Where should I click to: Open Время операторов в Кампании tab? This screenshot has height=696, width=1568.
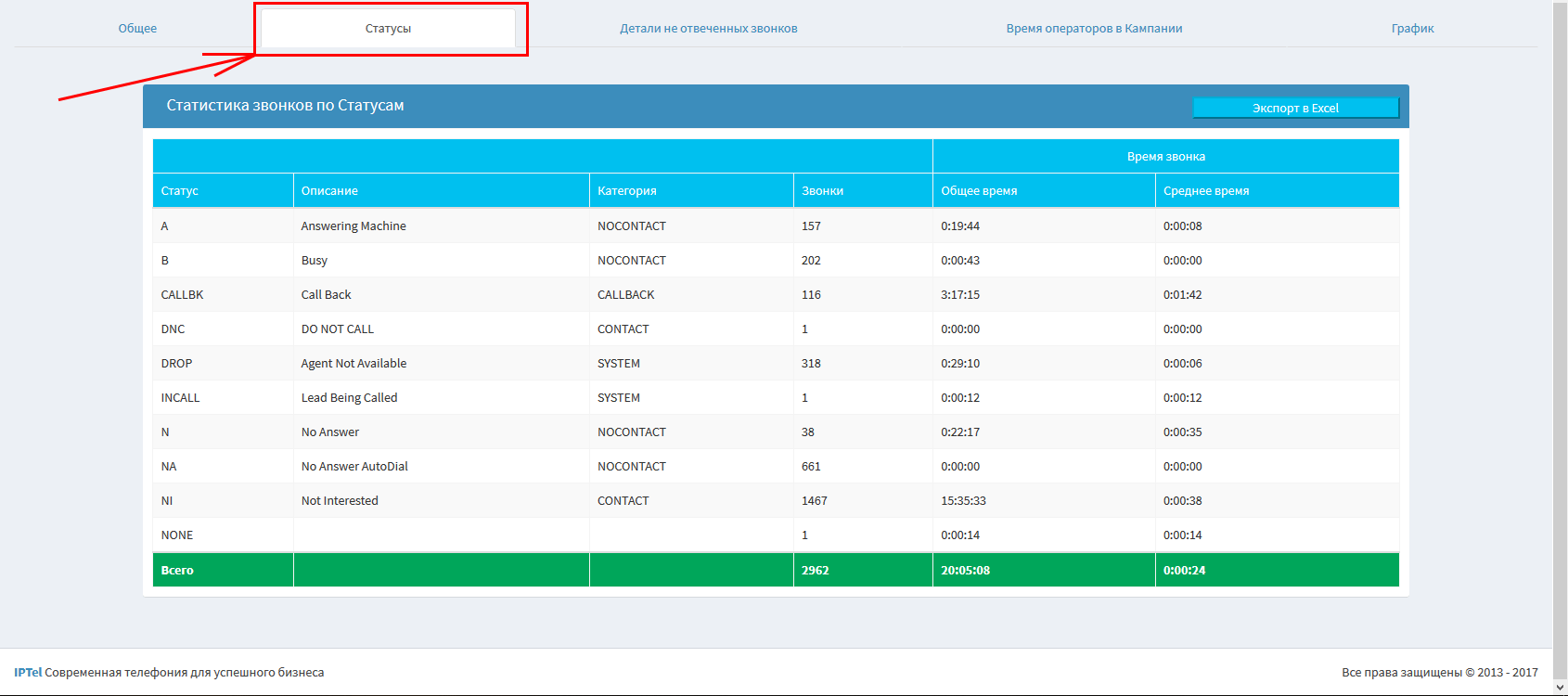pyautogui.click(x=1094, y=28)
